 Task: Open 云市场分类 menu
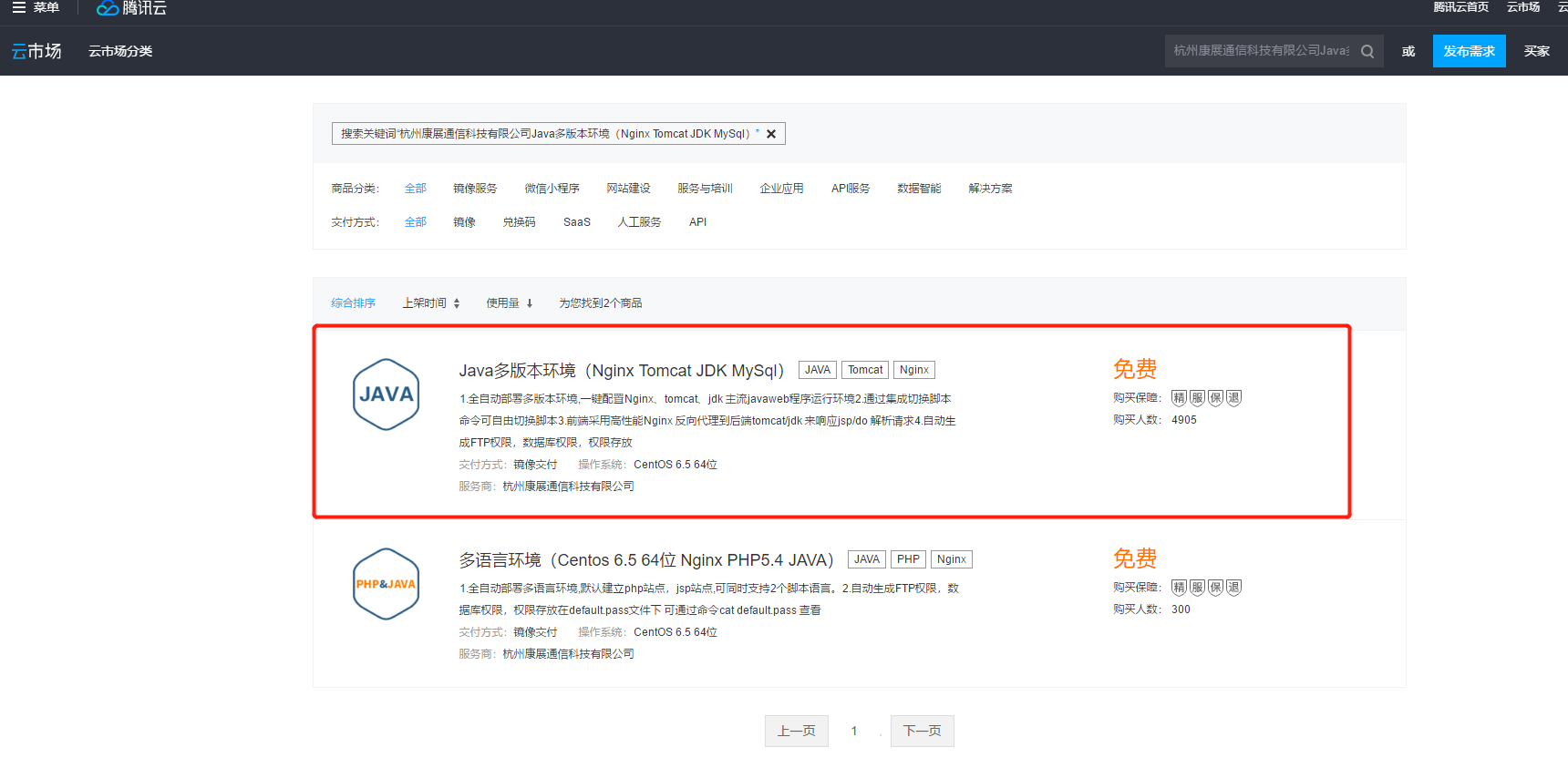click(120, 51)
